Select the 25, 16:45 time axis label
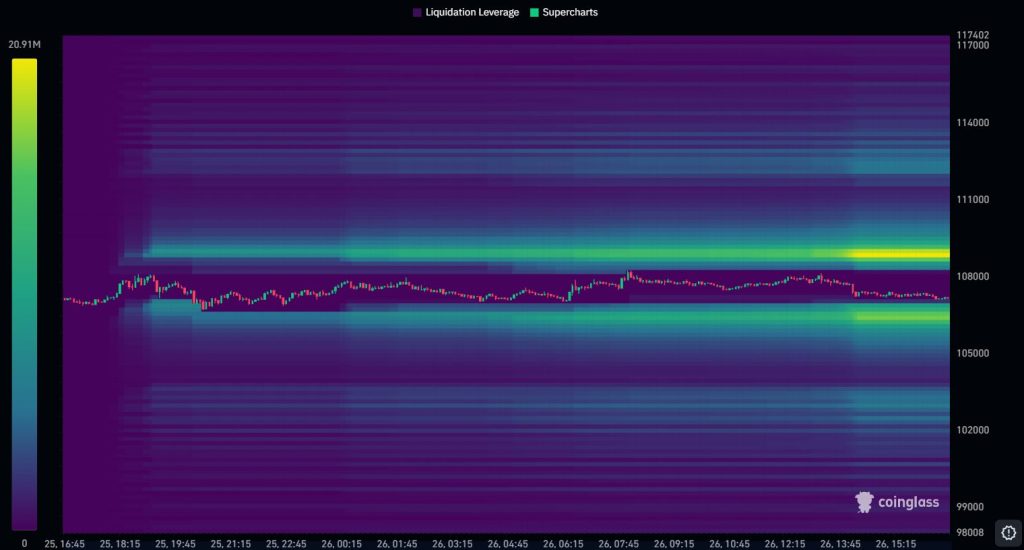1024x550 pixels. [x=64, y=543]
